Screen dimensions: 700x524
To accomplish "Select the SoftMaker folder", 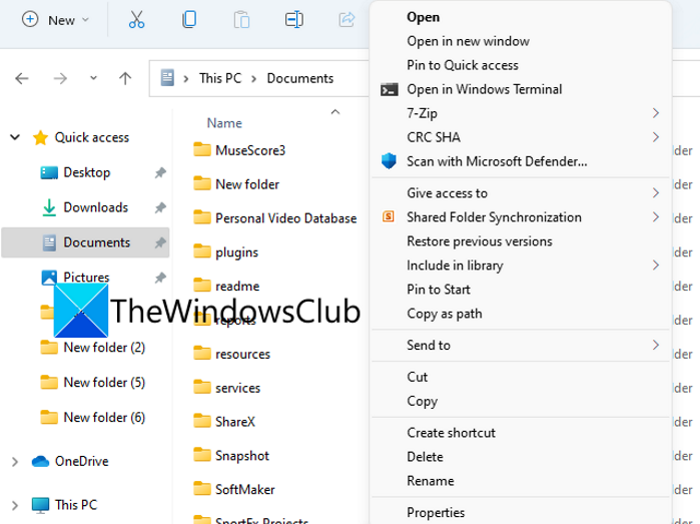I will [245, 490].
